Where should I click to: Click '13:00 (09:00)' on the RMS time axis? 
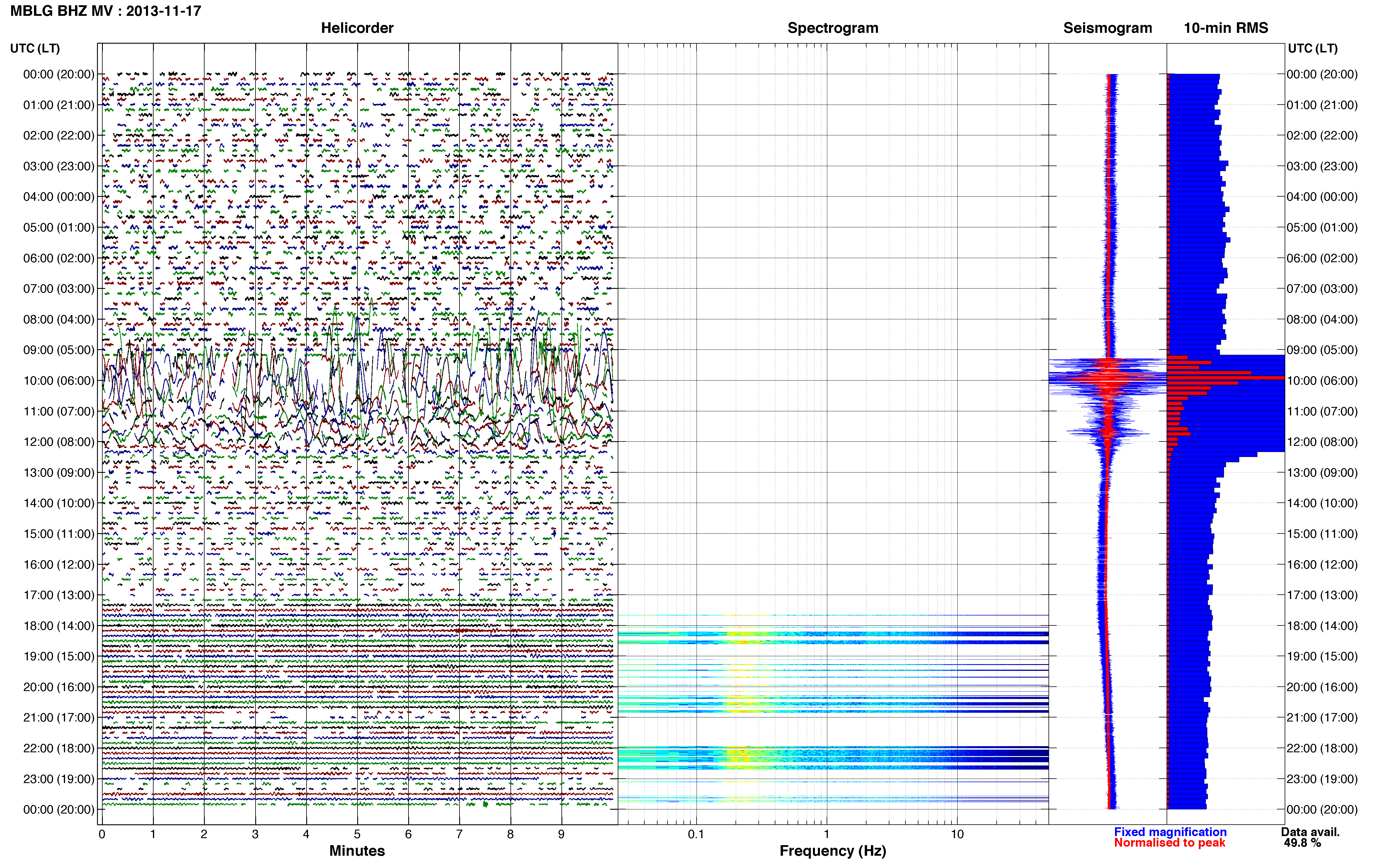tap(1322, 473)
